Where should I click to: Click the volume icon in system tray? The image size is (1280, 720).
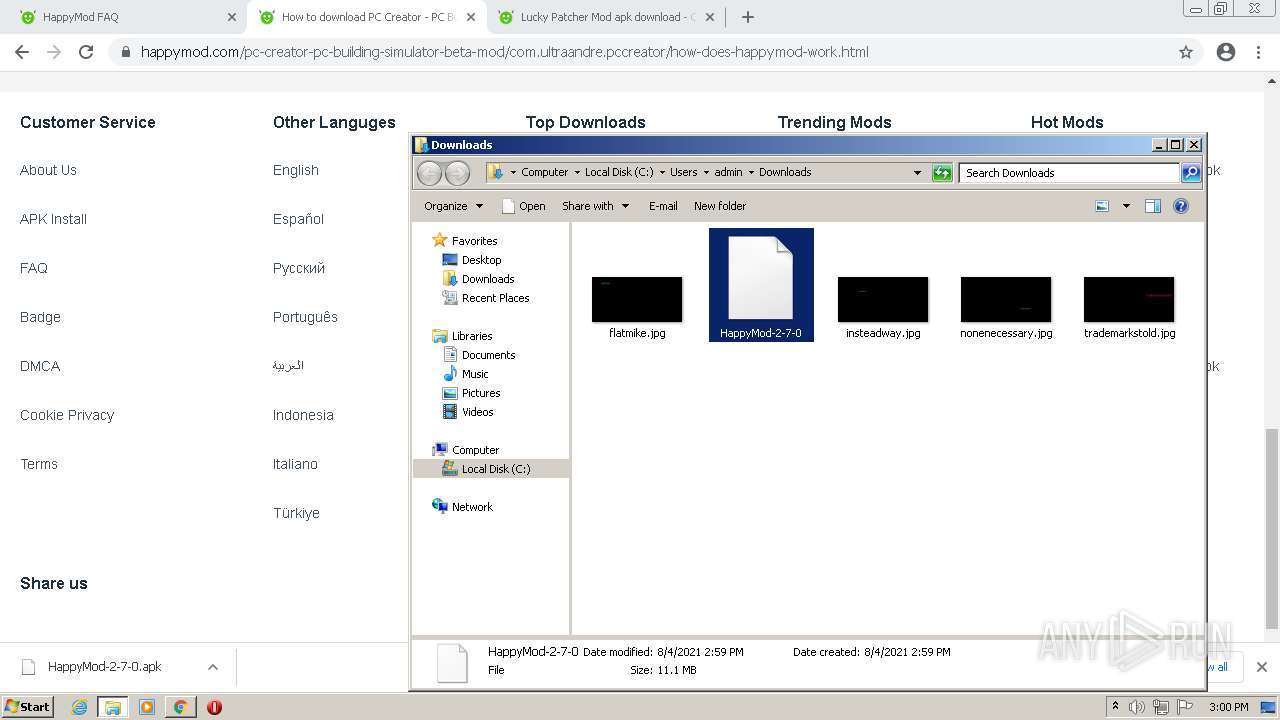click(x=1137, y=707)
